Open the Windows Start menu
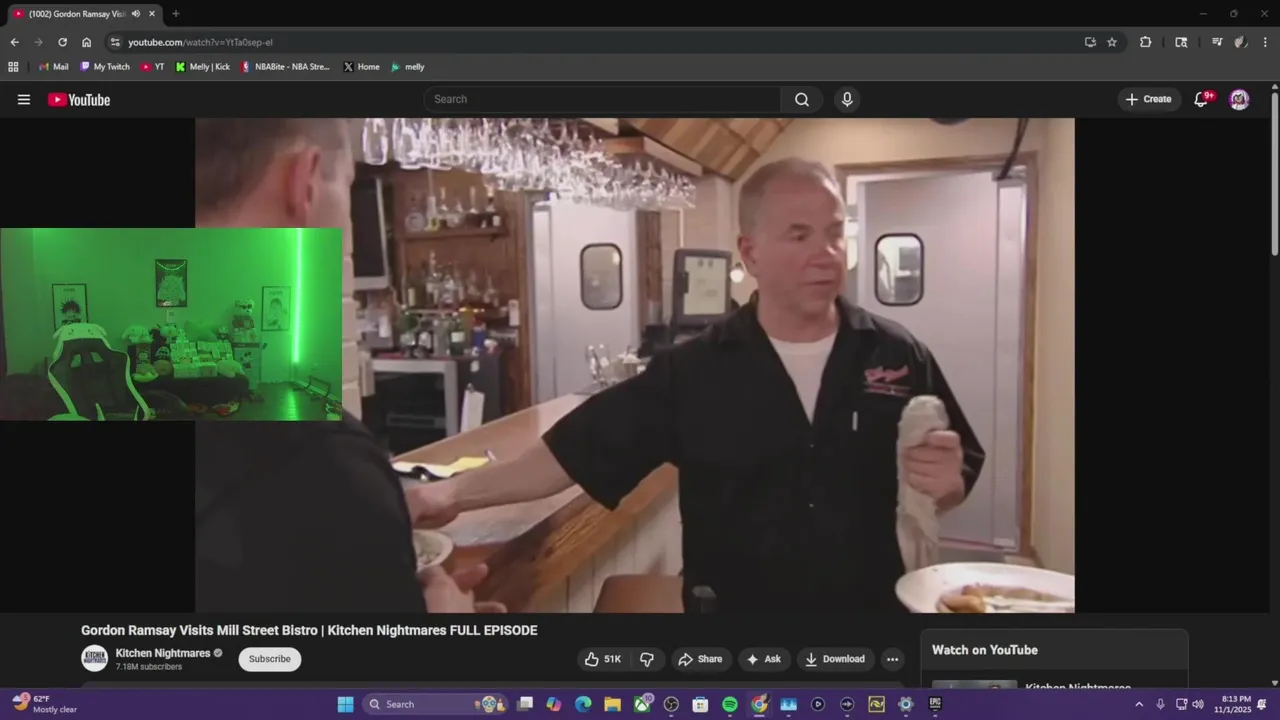 pyautogui.click(x=345, y=704)
